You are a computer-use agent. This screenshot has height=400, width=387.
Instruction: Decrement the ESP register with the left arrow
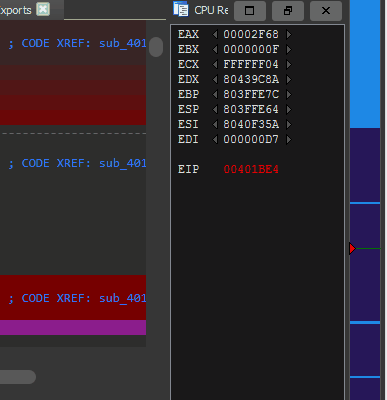click(215, 109)
